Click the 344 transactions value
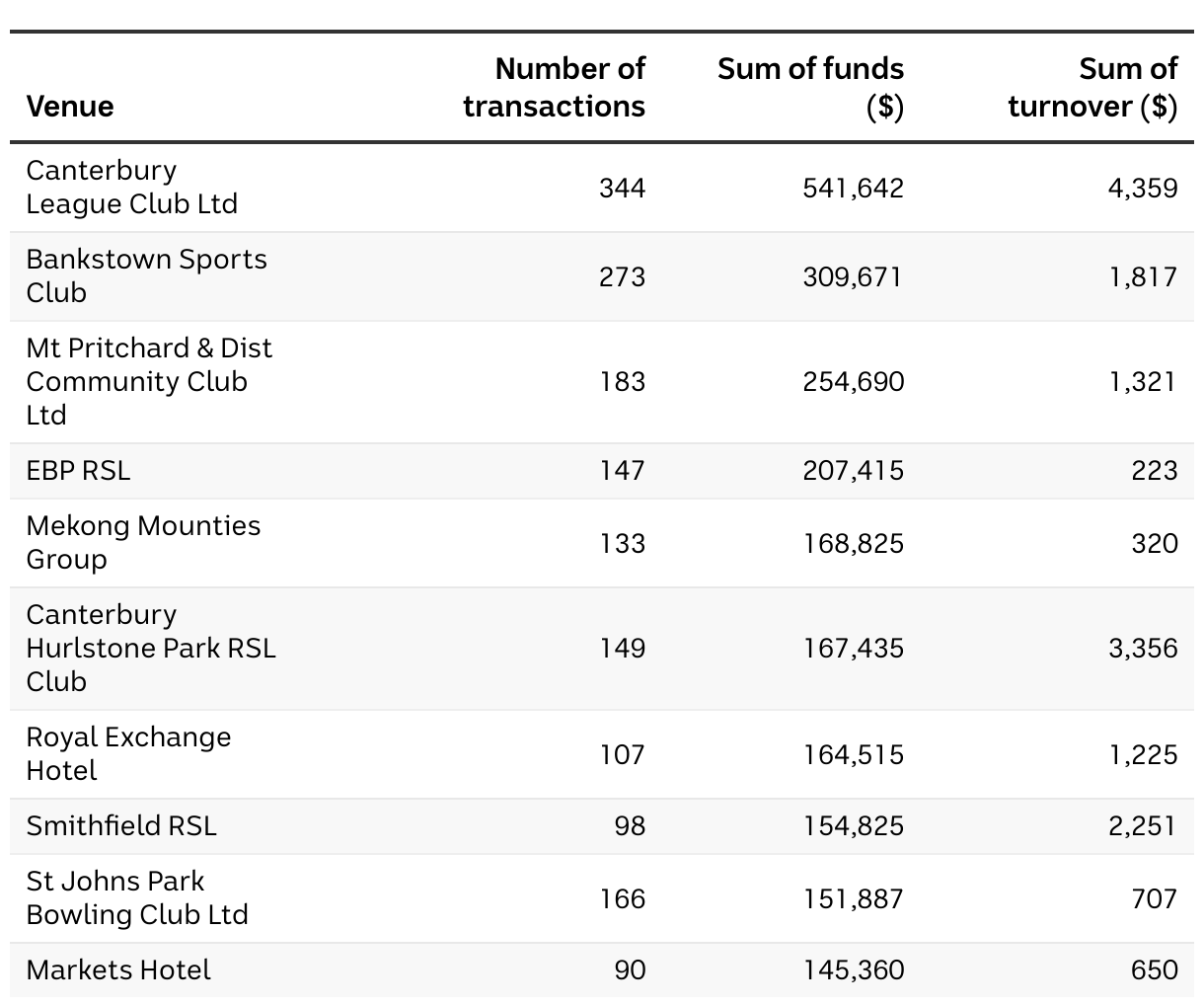Screen dimensions: 1204x1007 point(622,188)
